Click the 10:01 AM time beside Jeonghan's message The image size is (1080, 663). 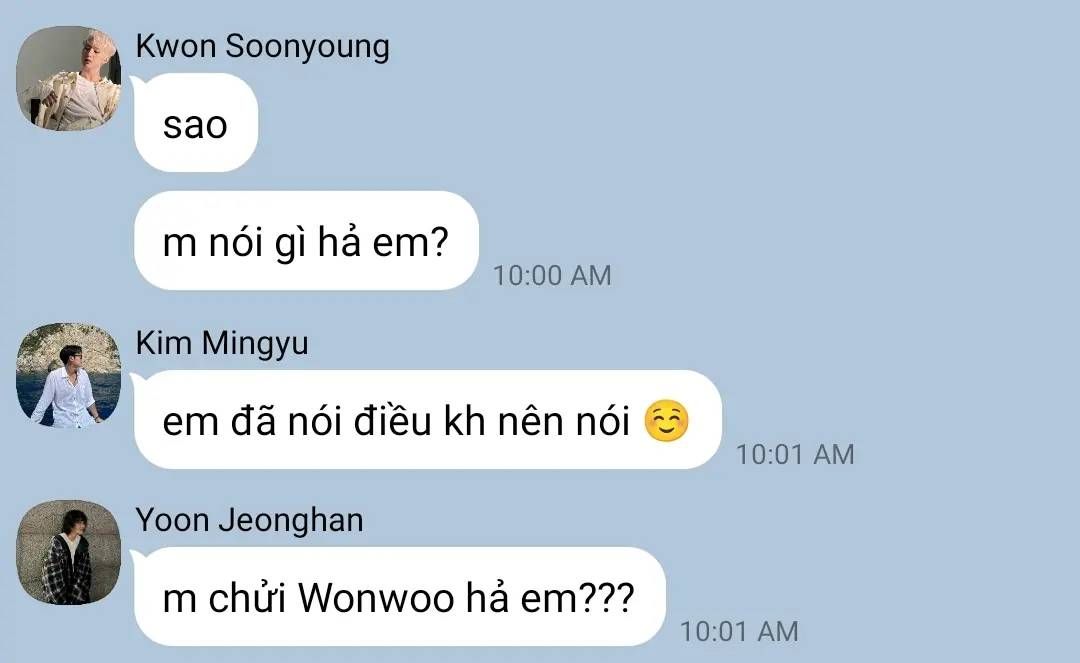coord(739,631)
